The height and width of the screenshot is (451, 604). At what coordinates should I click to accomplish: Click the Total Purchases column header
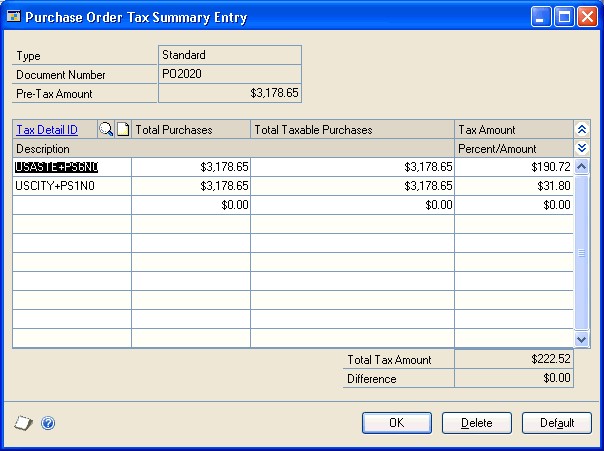click(x=191, y=130)
